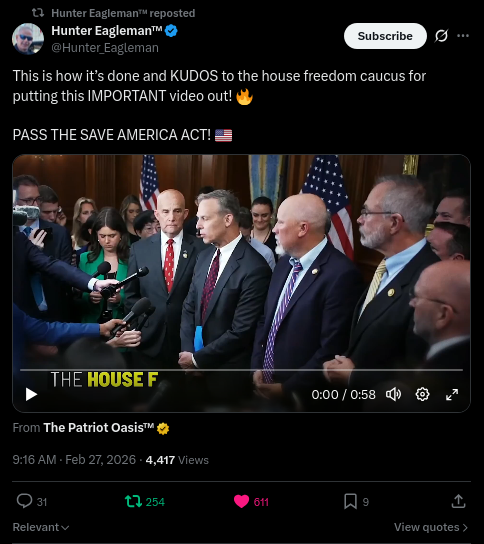Screen dimensions: 484x544
Task: Open video settings gear
Action: pyautogui.click(x=422, y=394)
